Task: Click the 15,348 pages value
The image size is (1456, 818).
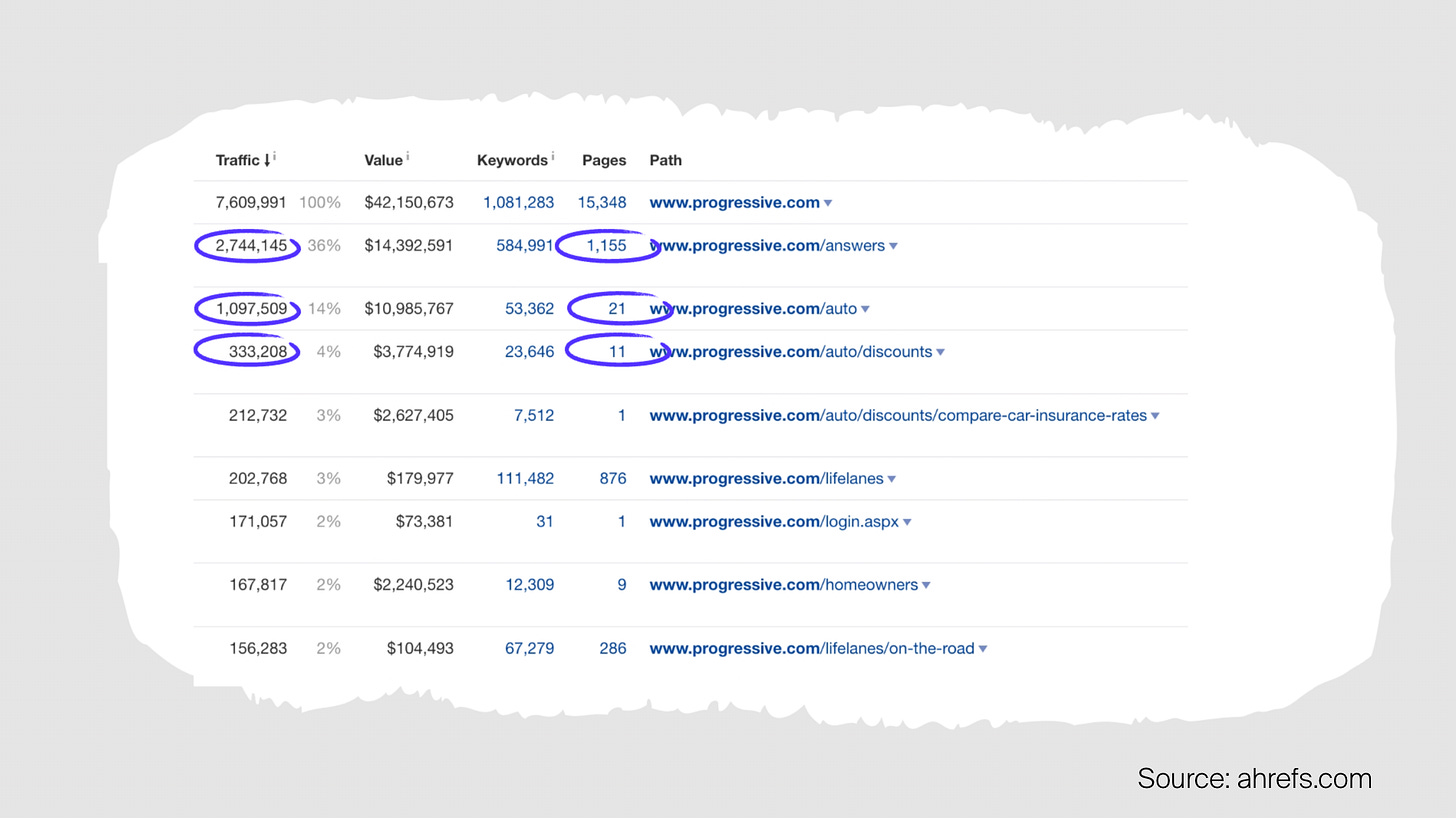Action: [602, 202]
